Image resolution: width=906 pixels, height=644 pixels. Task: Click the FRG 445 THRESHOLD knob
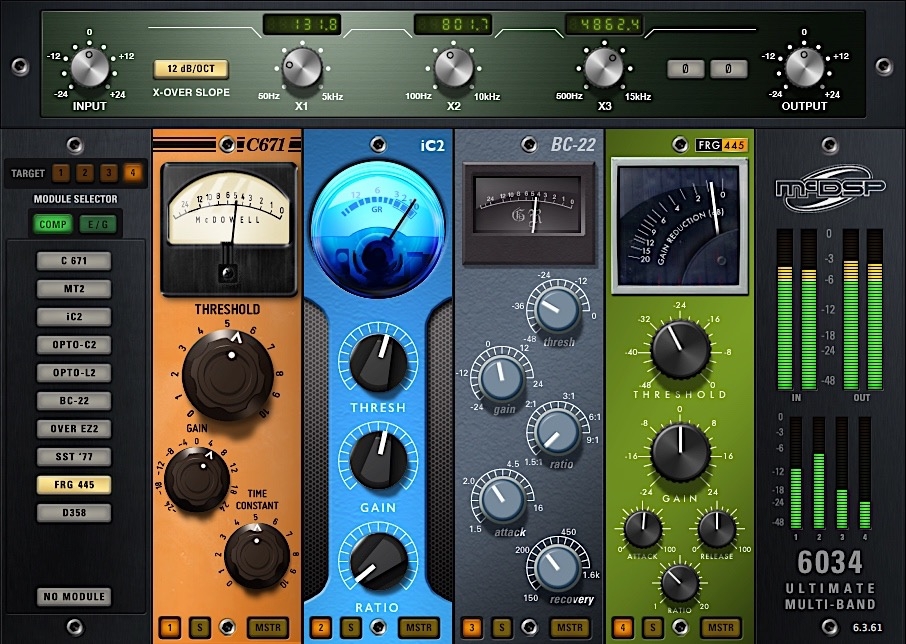click(680, 349)
